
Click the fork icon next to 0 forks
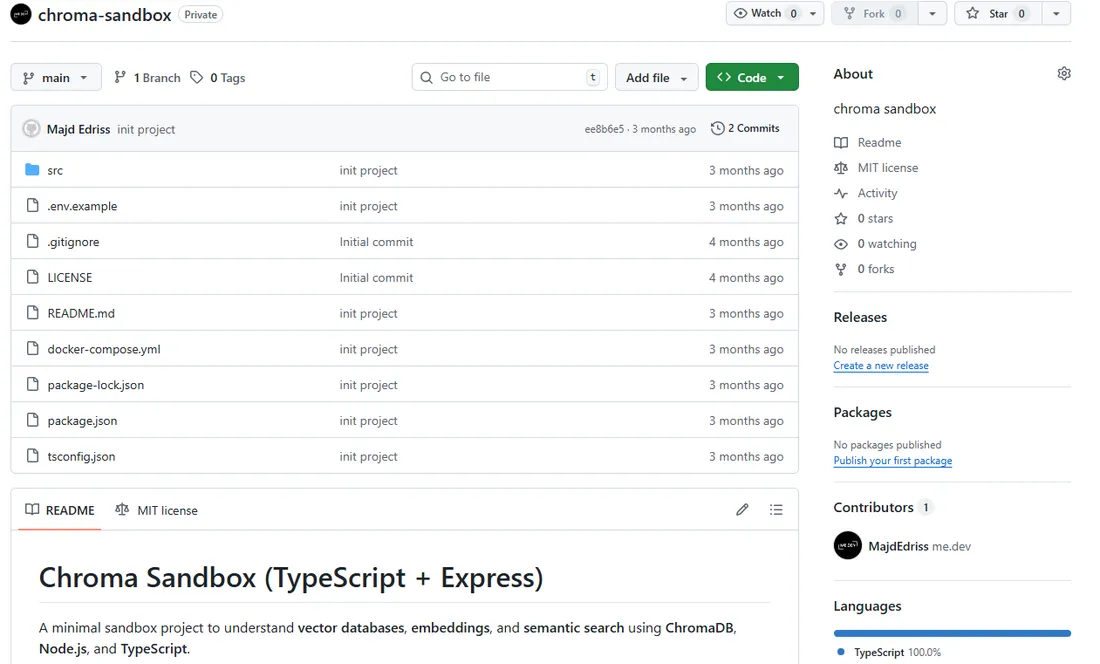841,269
